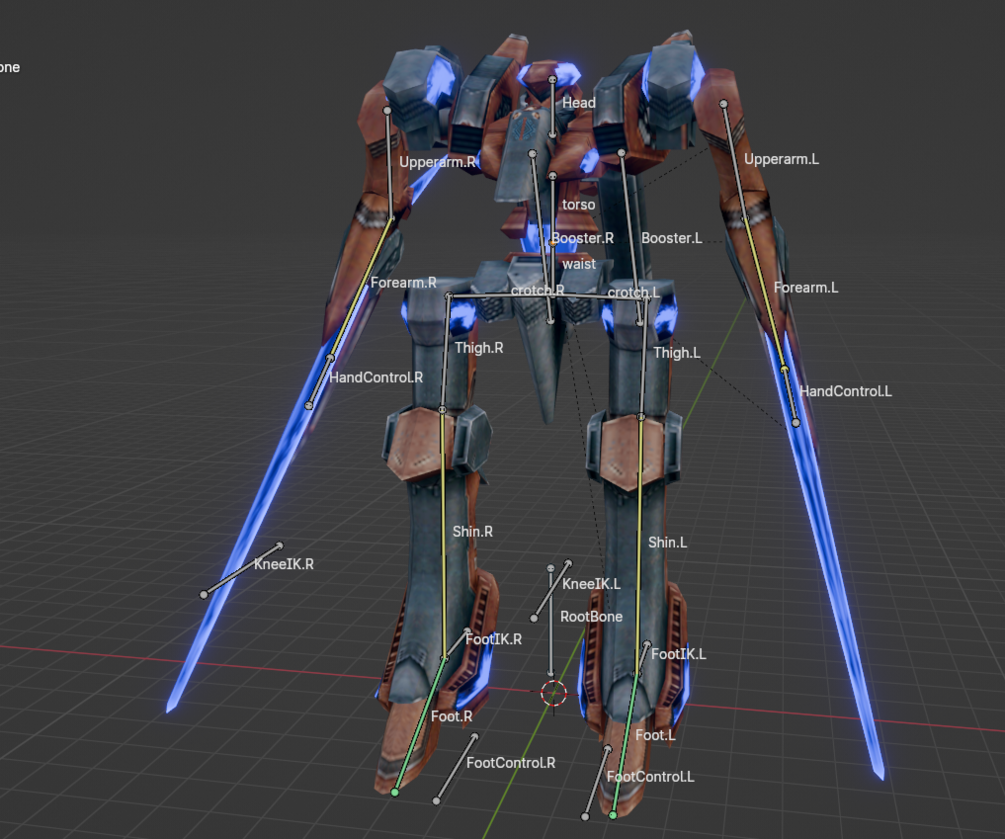Select the KneeIK.L bone label
This screenshot has height=839, width=1005.
pos(591,584)
